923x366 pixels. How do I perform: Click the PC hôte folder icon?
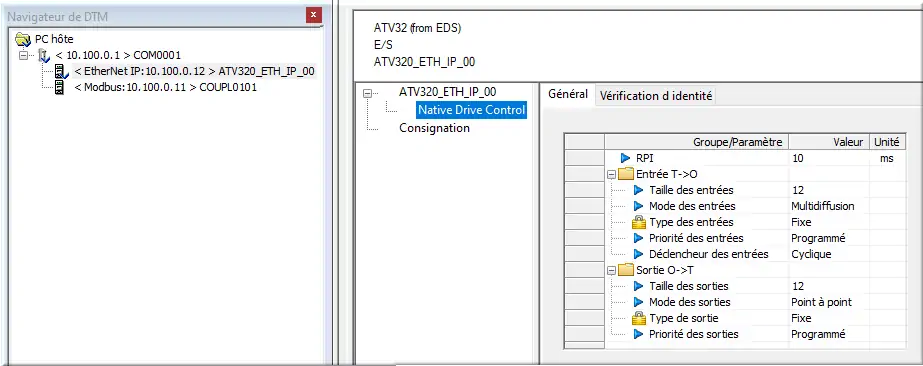coord(22,39)
